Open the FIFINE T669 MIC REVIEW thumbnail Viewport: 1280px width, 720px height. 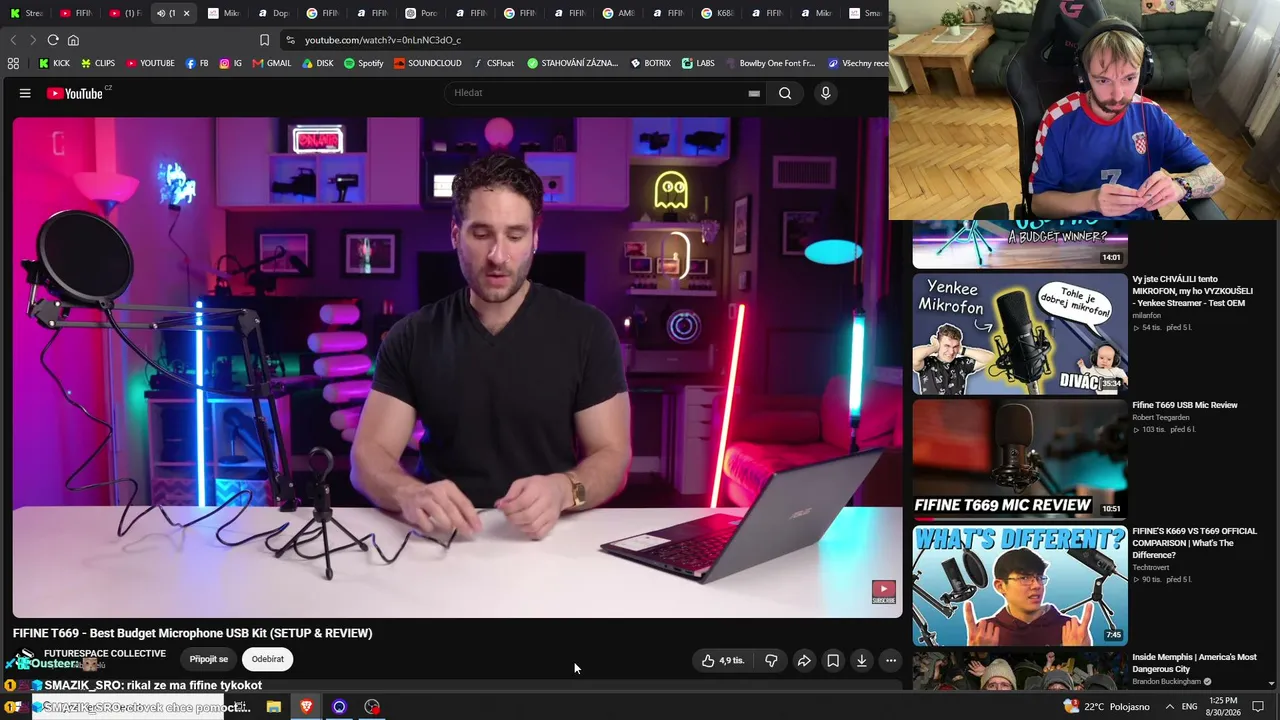[1020, 459]
